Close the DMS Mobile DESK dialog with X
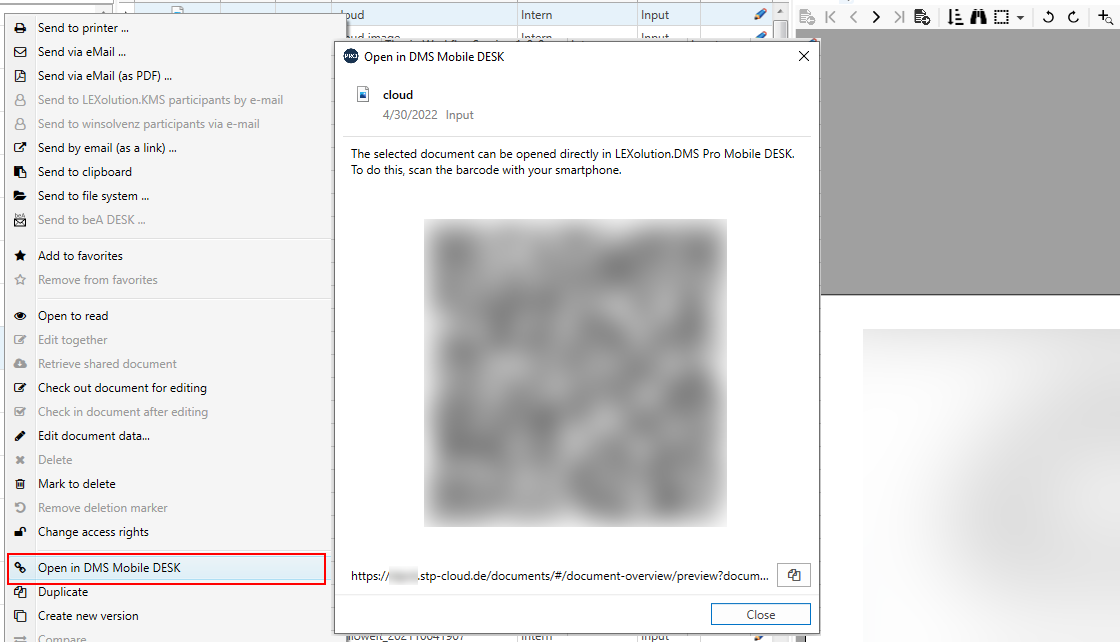Screen dimensions: 1120x642 coord(804,56)
